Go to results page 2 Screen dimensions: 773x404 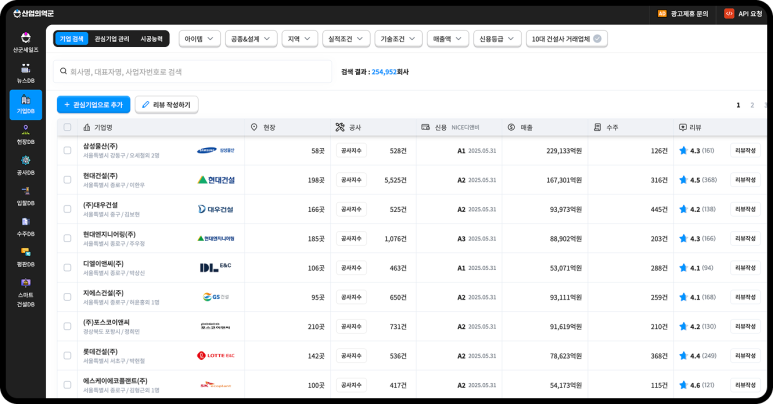(x=752, y=105)
